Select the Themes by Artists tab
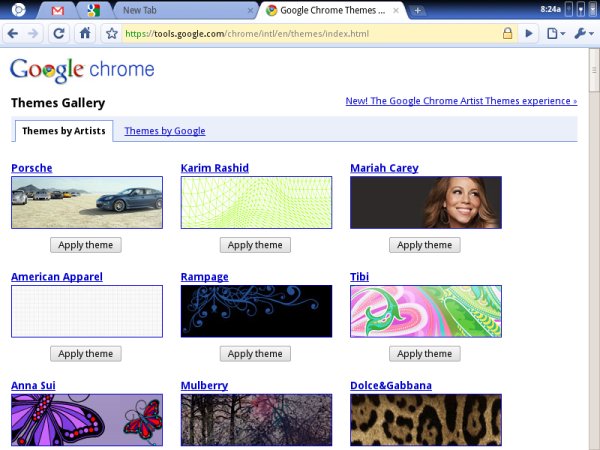600x450 pixels. point(64,131)
